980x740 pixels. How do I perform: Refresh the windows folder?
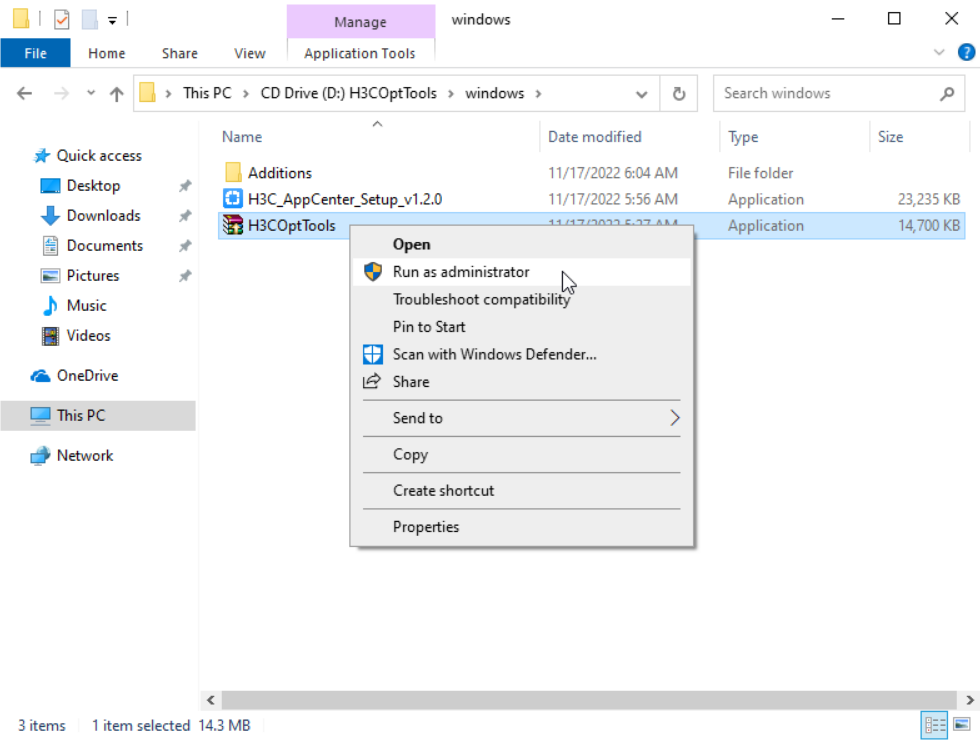pyautogui.click(x=679, y=94)
